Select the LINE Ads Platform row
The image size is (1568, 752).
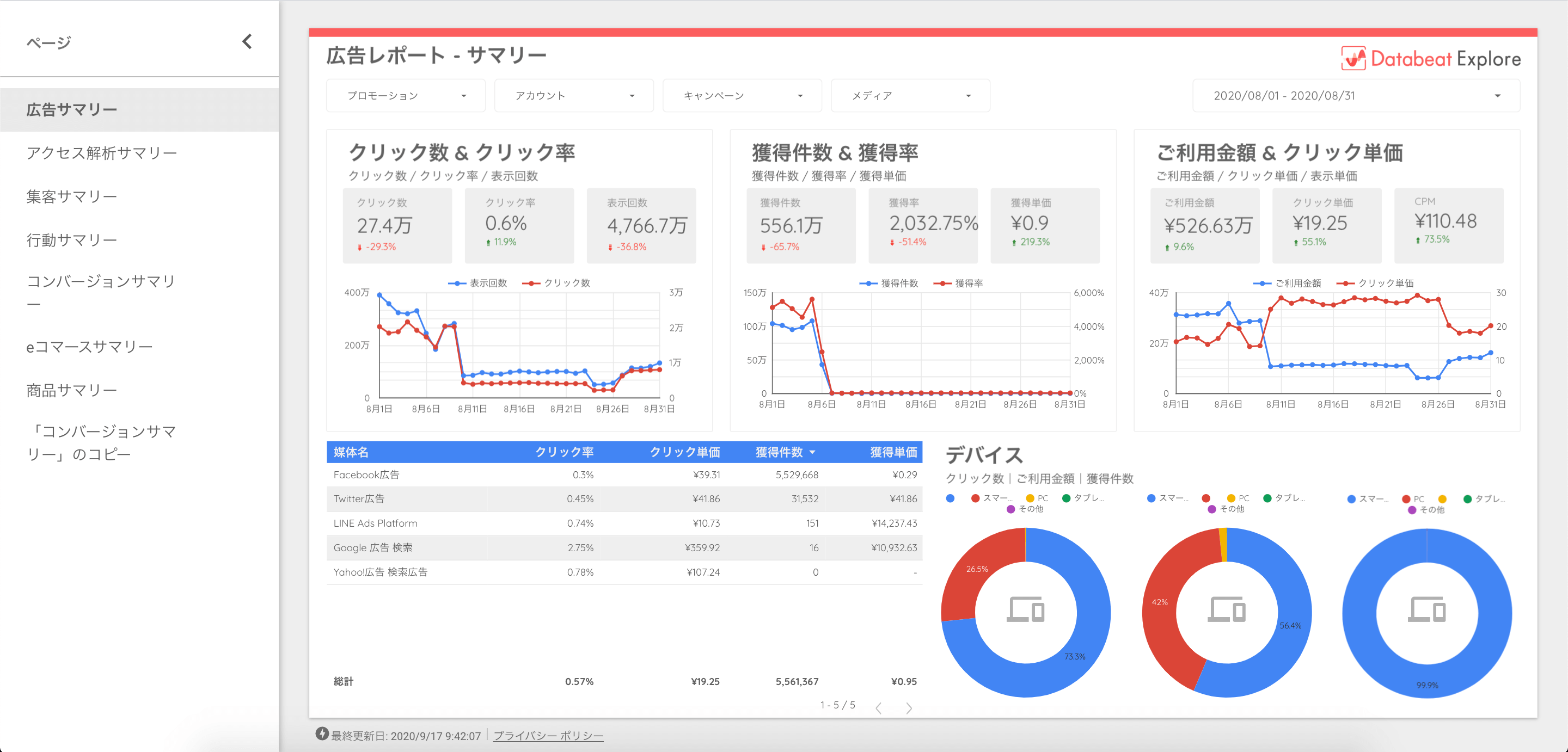click(x=624, y=523)
